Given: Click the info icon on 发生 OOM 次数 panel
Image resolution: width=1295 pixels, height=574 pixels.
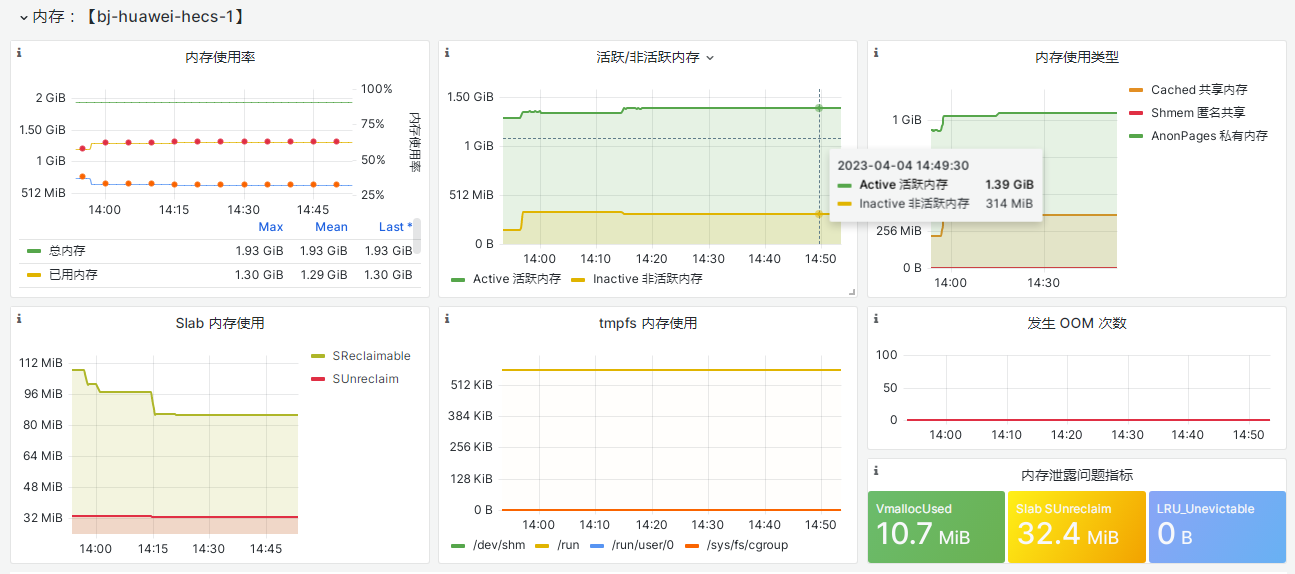Looking at the screenshot, I should click(875, 319).
